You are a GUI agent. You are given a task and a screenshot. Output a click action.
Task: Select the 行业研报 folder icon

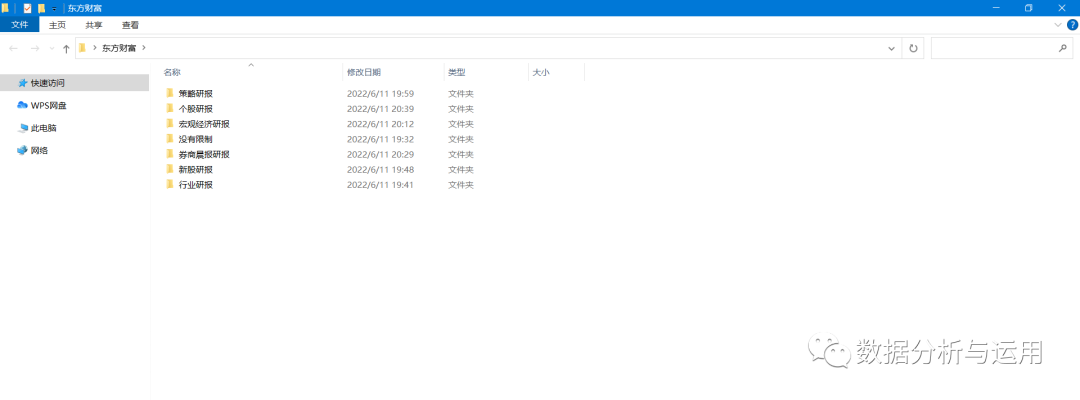(x=169, y=184)
